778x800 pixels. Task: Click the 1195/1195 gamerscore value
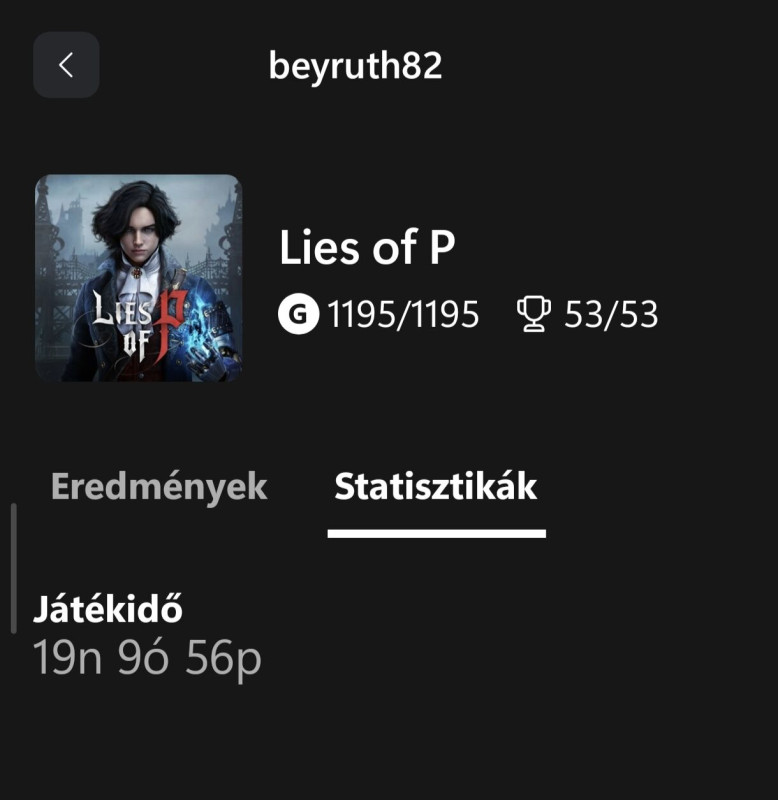(x=403, y=315)
